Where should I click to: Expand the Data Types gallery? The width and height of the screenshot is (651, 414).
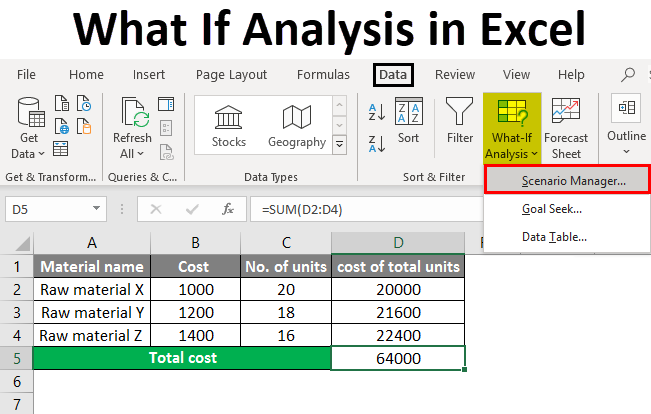click(339, 145)
